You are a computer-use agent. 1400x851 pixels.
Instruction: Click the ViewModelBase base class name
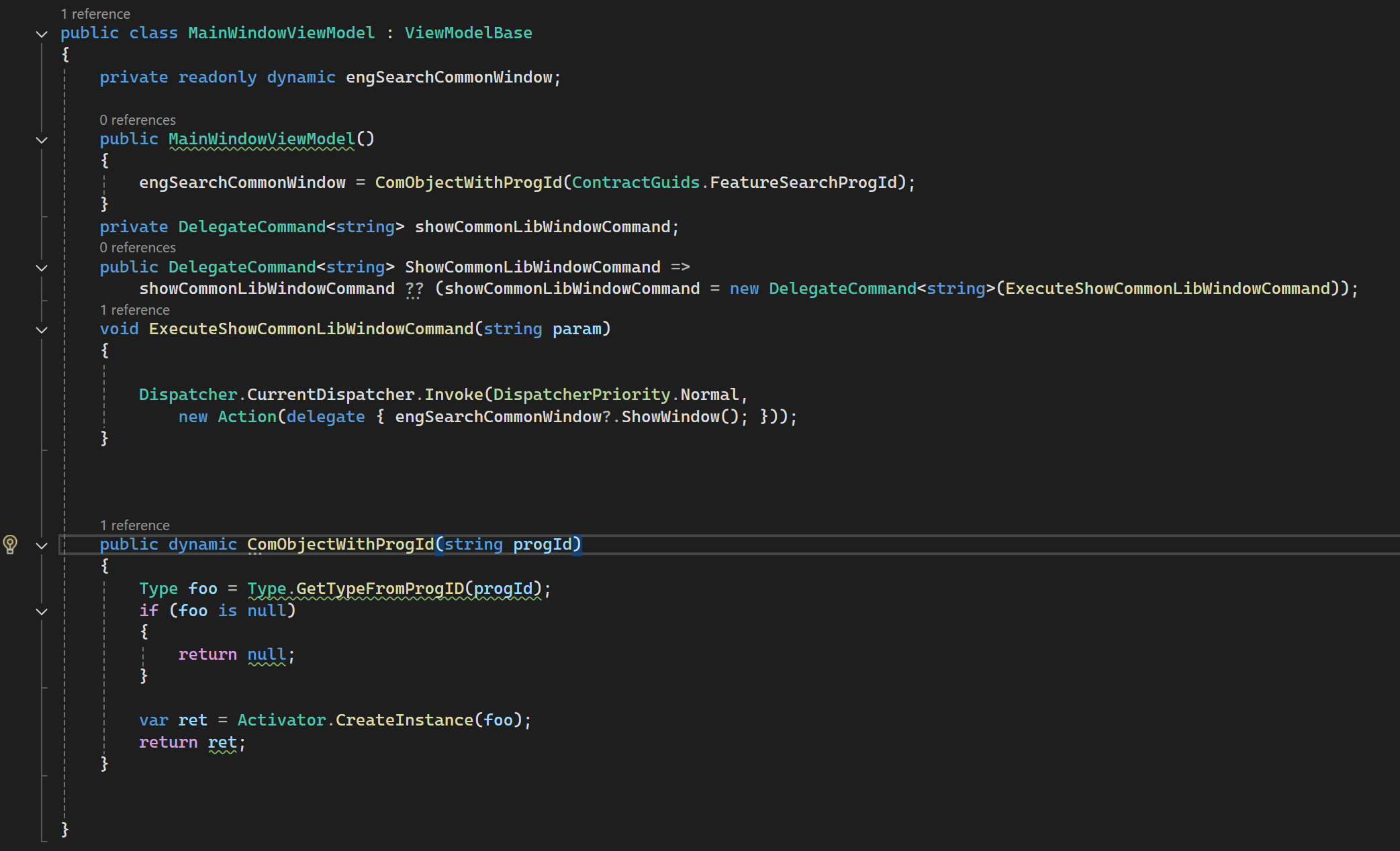tap(468, 33)
